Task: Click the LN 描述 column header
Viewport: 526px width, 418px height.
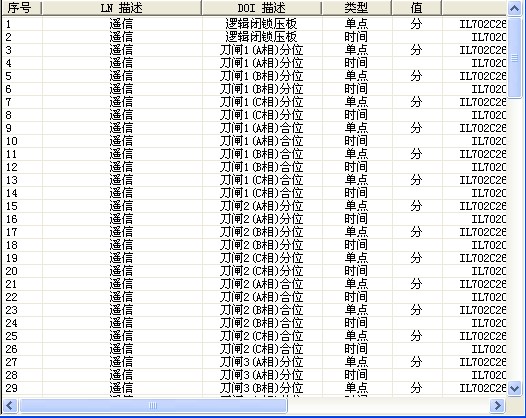Action: tap(122, 8)
